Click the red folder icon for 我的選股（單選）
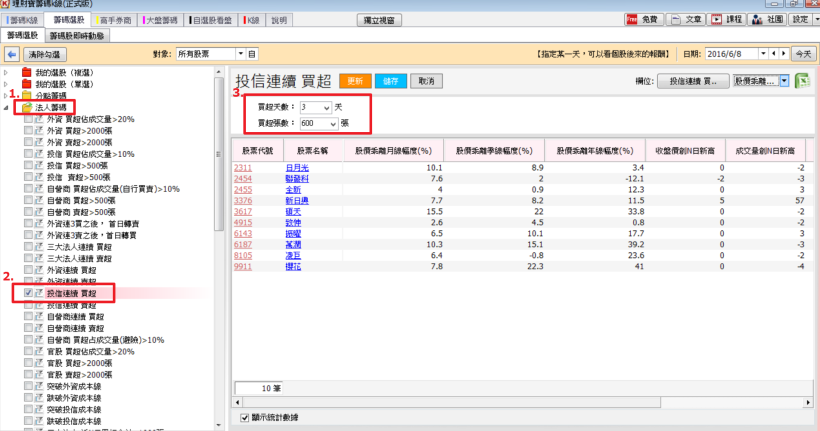 click(x=27, y=84)
